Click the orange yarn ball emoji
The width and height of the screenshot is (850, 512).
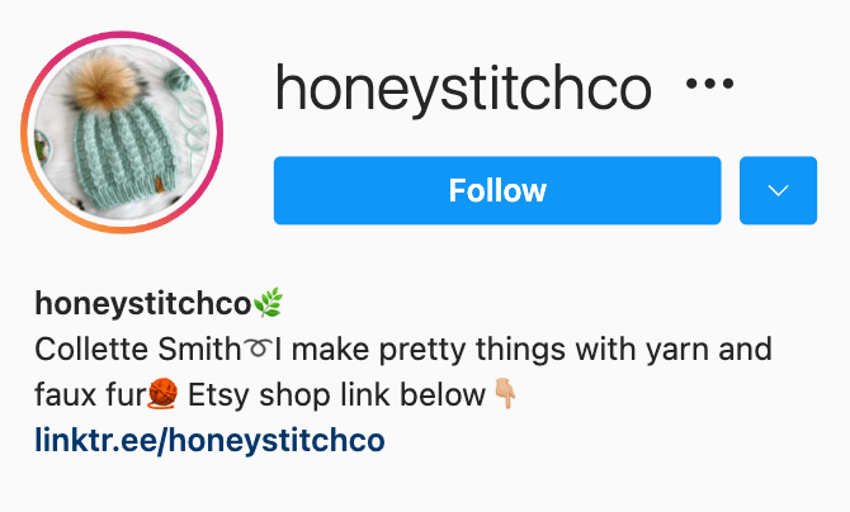pyautogui.click(x=163, y=393)
